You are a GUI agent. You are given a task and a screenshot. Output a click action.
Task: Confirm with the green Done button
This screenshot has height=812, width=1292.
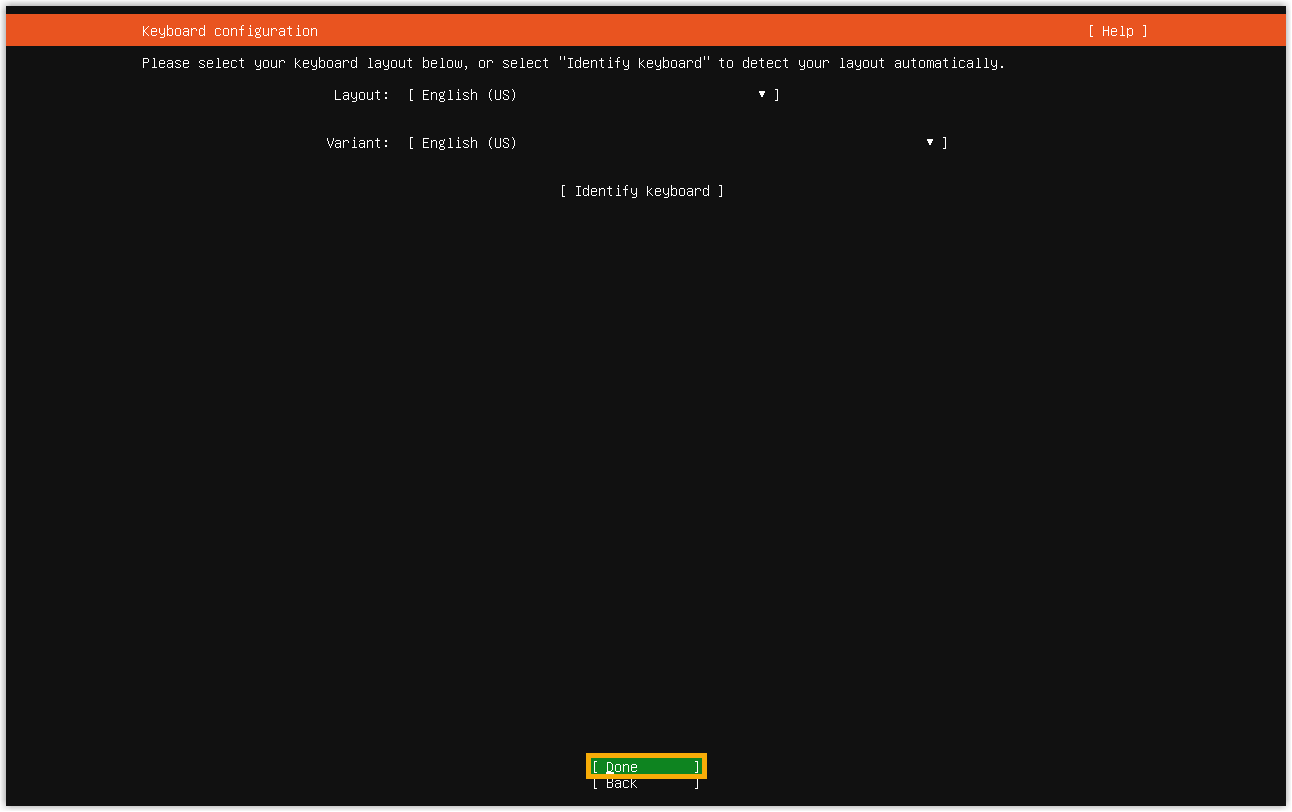click(645, 767)
